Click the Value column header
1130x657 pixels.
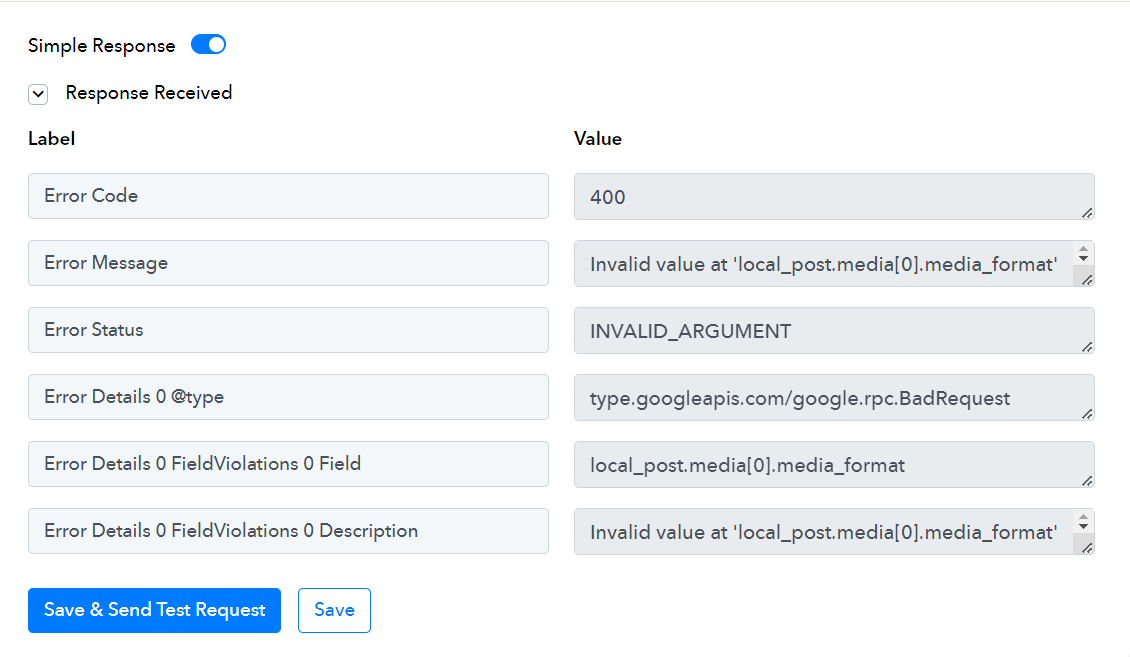point(597,138)
